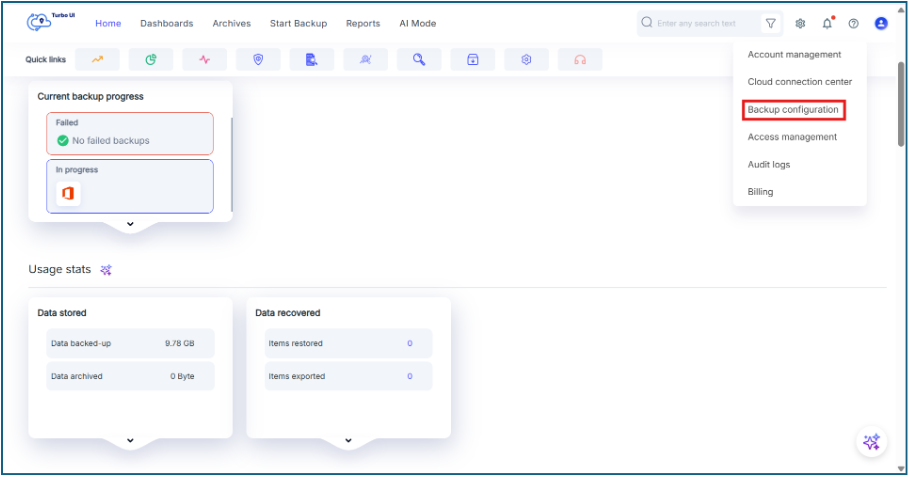This screenshot has width=909, height=477.
Task: Go to the Home tab
Action: (x=108, y=23)
